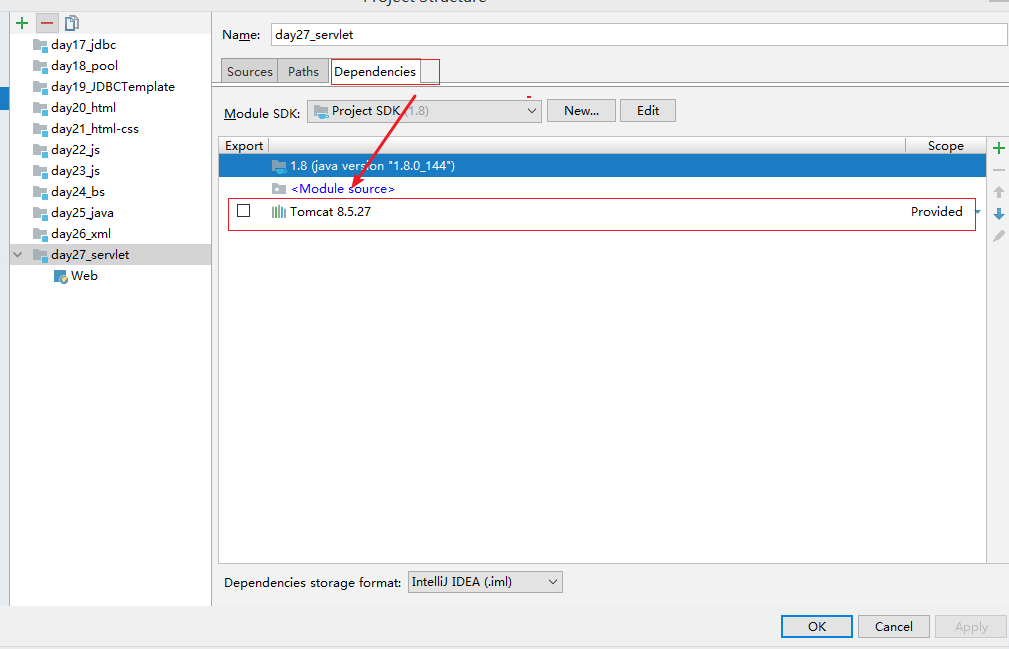Click the red remove module icon

tap(47, 23)
